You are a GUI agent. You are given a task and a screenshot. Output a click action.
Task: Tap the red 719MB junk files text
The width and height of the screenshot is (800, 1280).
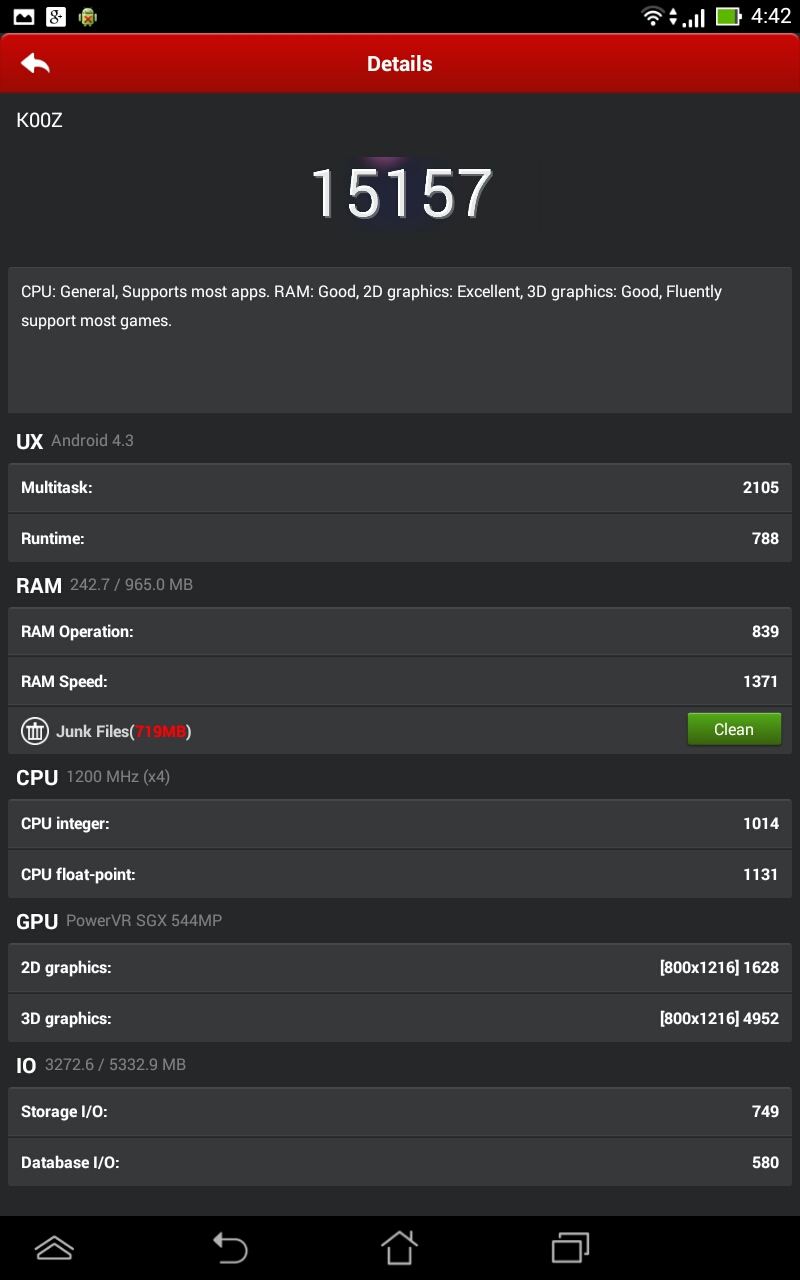161,731
